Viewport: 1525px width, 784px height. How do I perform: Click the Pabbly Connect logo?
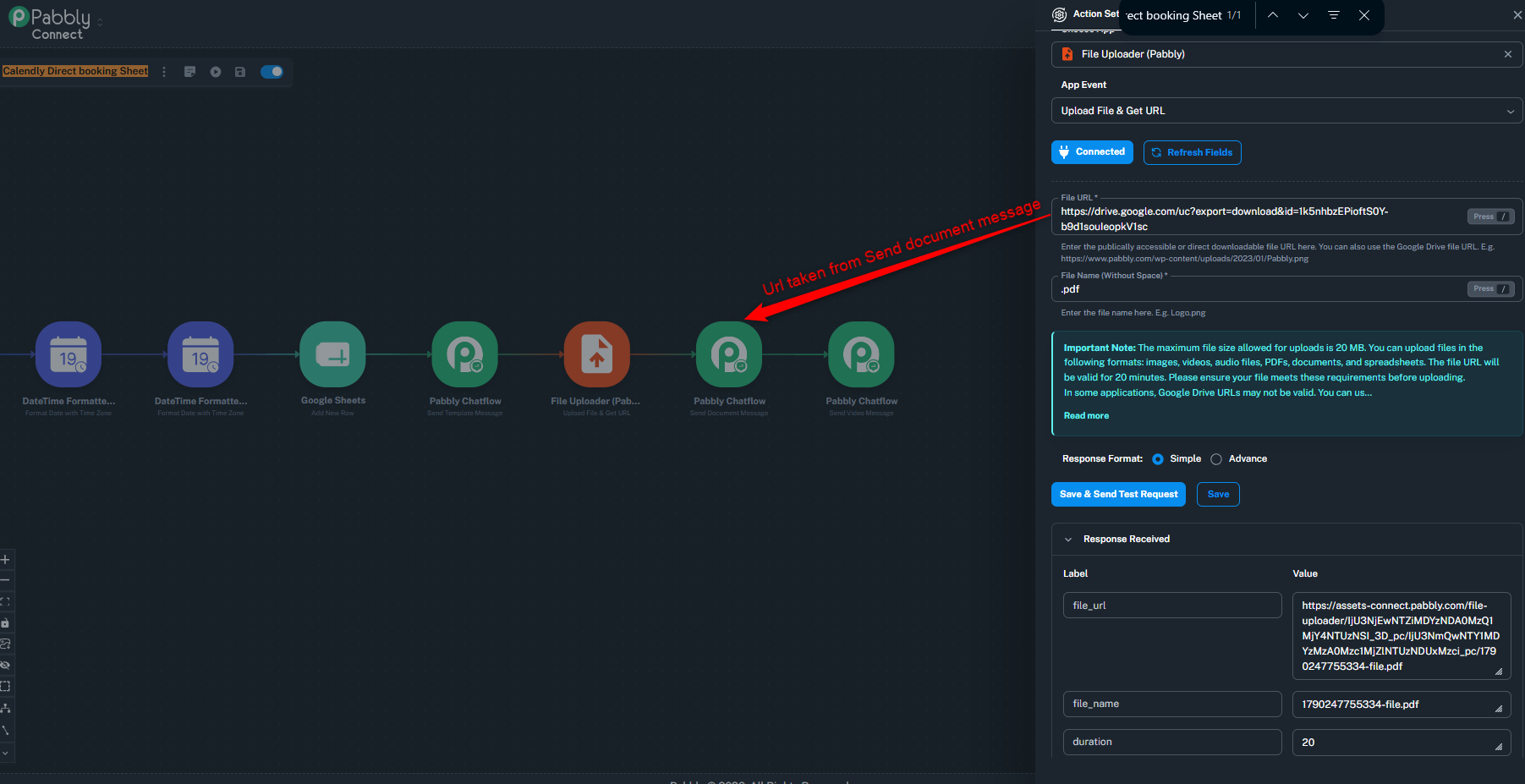coord(49,23)
